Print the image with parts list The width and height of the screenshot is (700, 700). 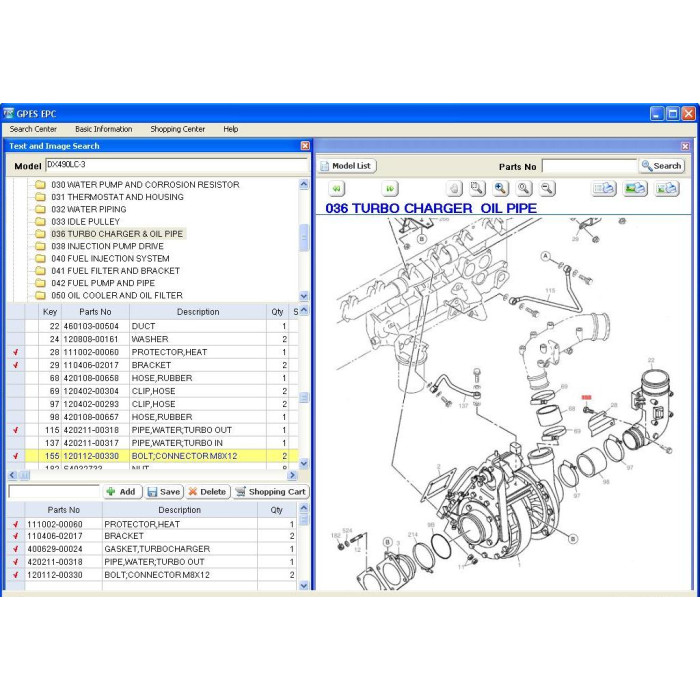coord(667,189)
